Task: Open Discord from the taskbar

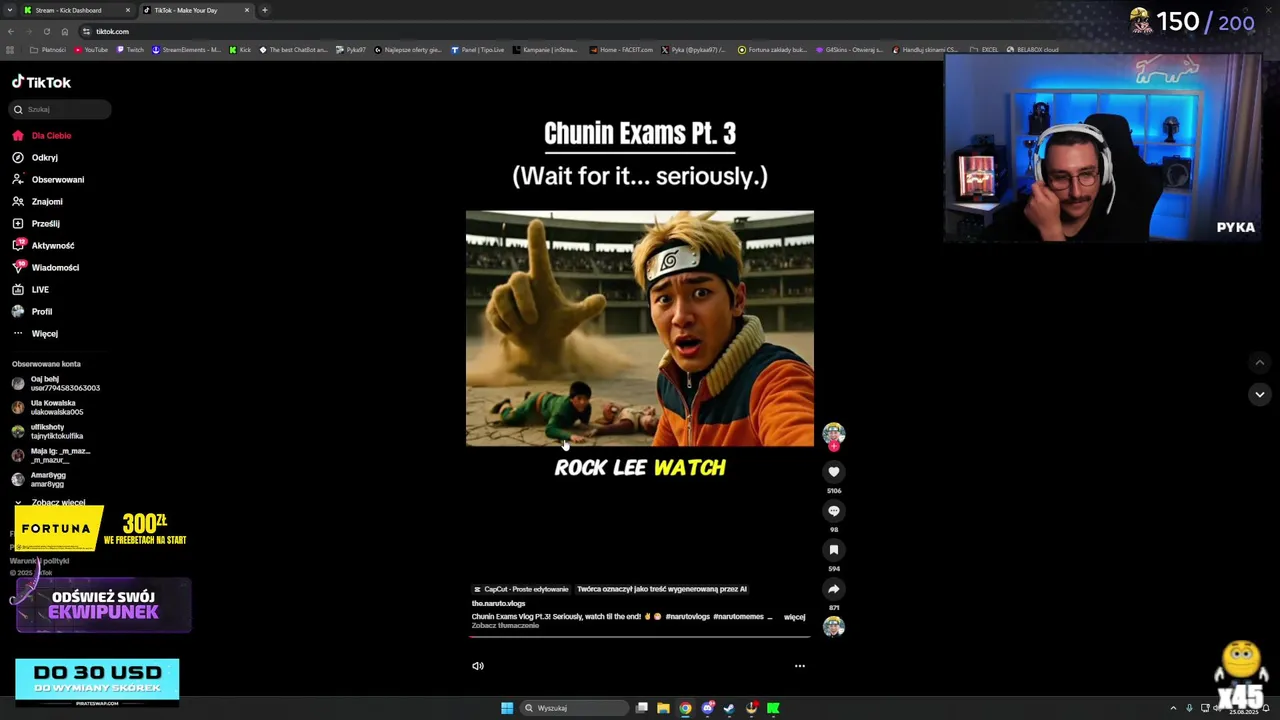Action: click(x=708, y=708)
